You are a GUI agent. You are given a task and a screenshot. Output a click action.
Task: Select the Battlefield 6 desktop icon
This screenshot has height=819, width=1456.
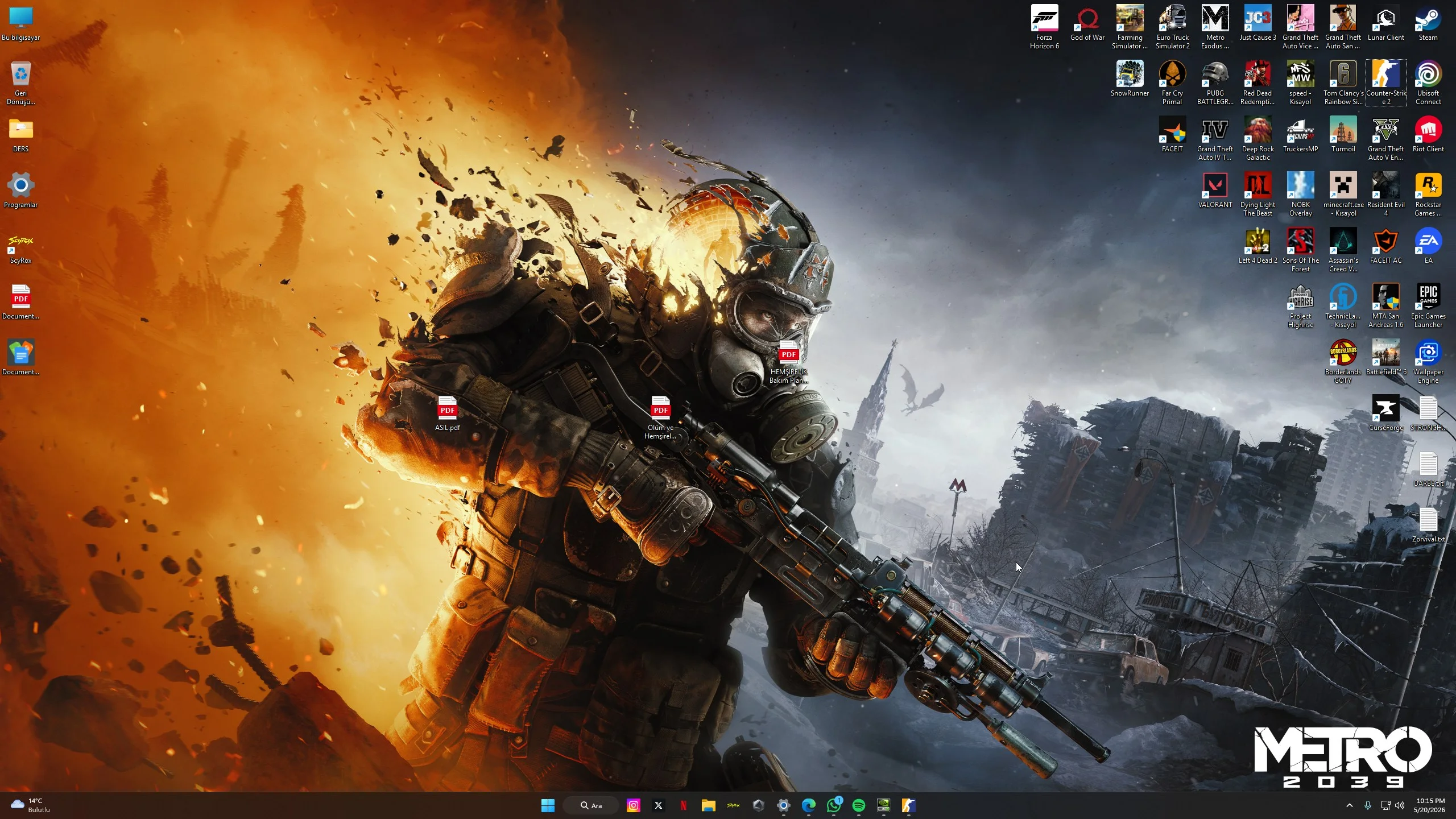click(1385, 357)
